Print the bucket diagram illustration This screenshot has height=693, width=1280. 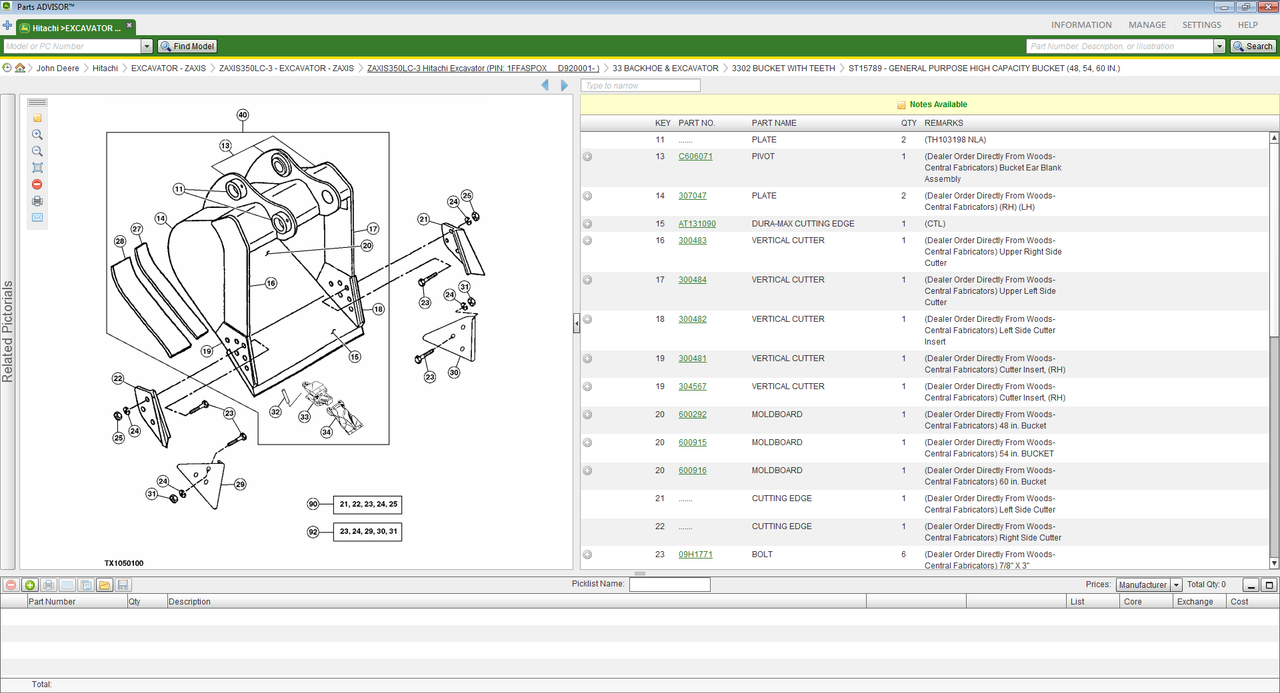click(x=37, y=201)
